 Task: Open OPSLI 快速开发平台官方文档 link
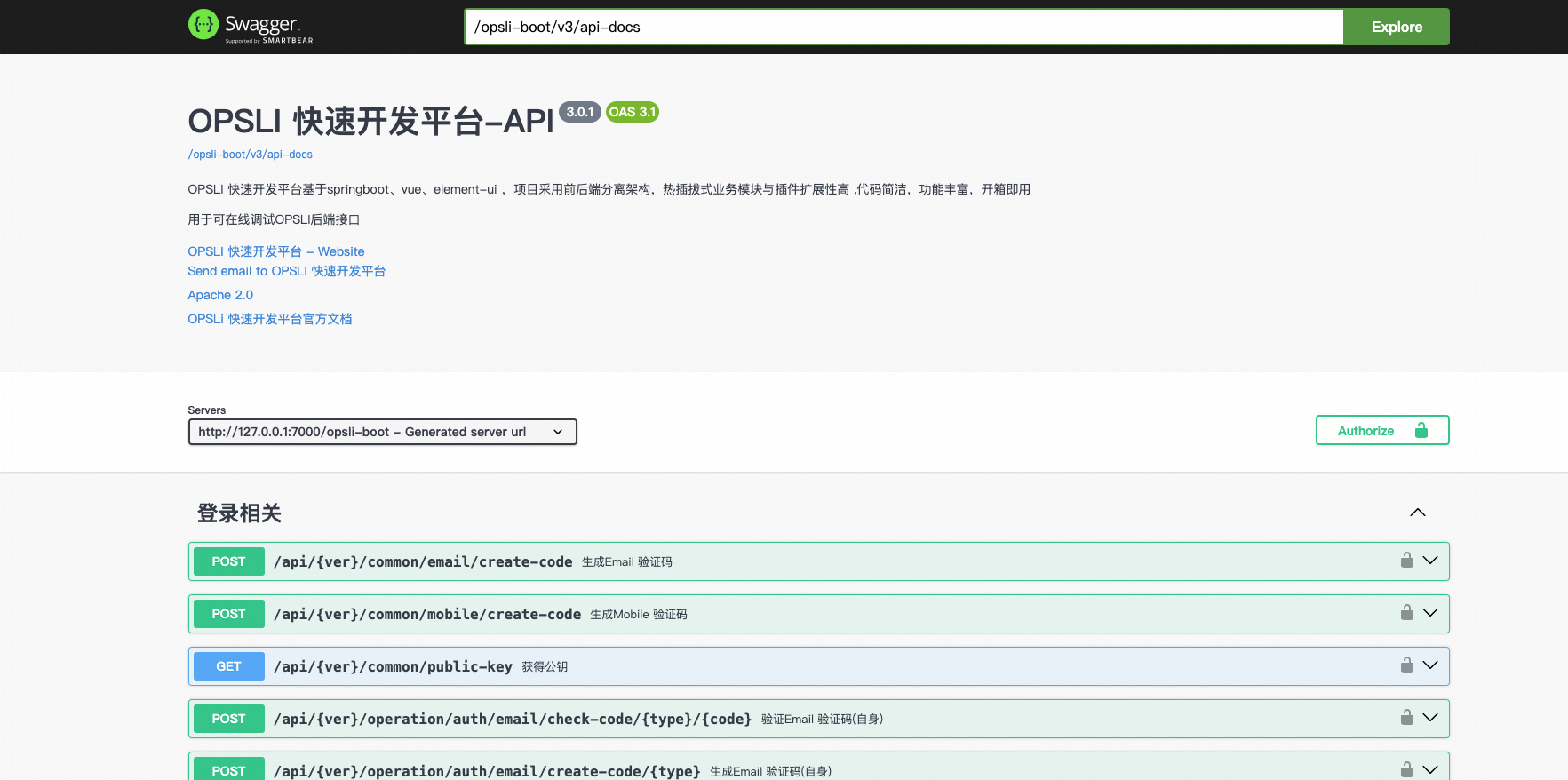point(270,319)
